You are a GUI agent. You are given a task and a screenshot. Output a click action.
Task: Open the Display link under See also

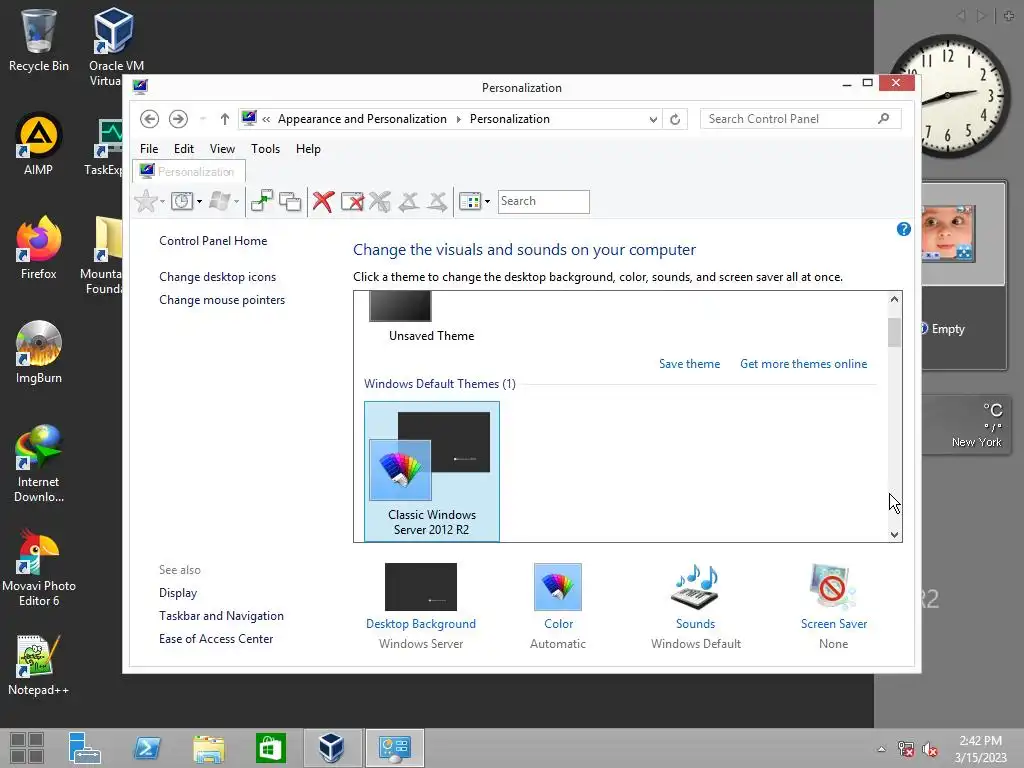tap(178, 593)
